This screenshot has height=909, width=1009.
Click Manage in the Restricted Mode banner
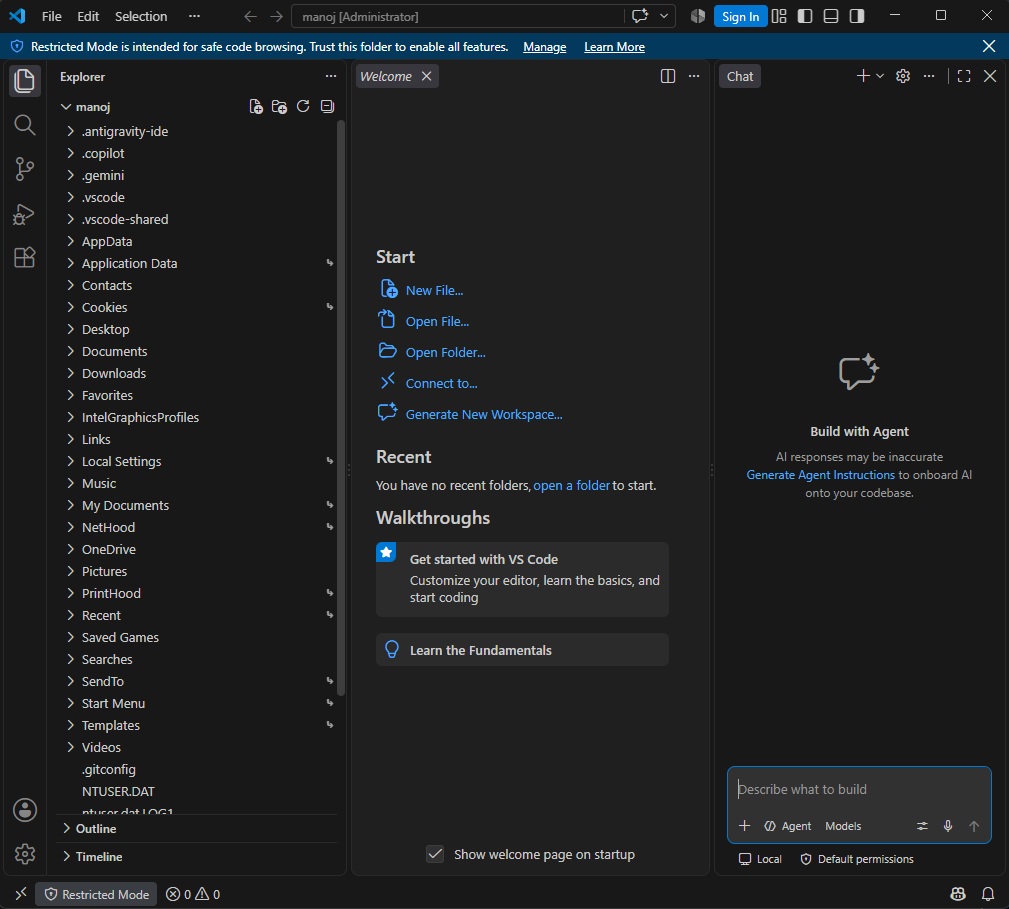click(x=544, y=47)
